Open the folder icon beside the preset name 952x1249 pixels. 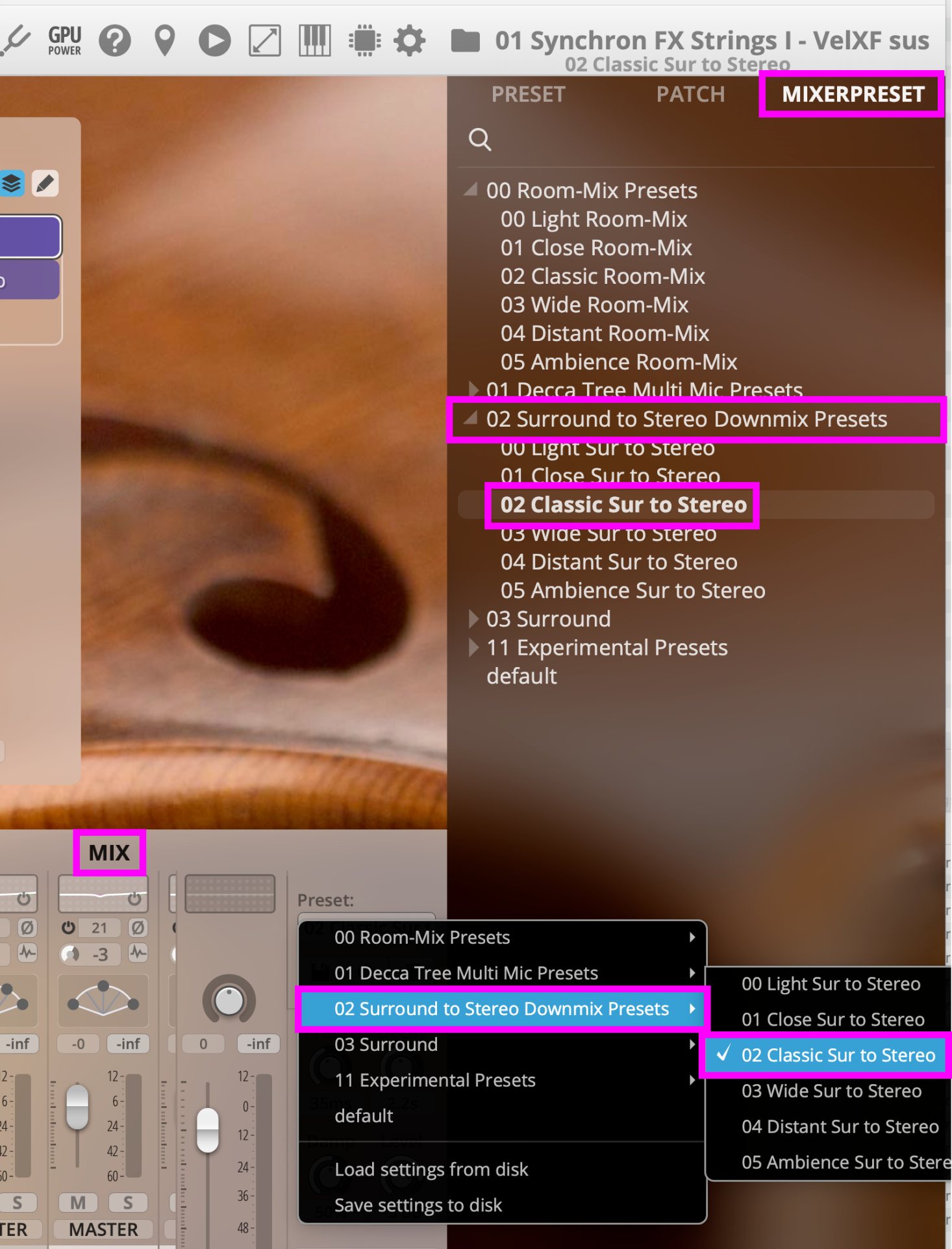(x=466, y=41)
